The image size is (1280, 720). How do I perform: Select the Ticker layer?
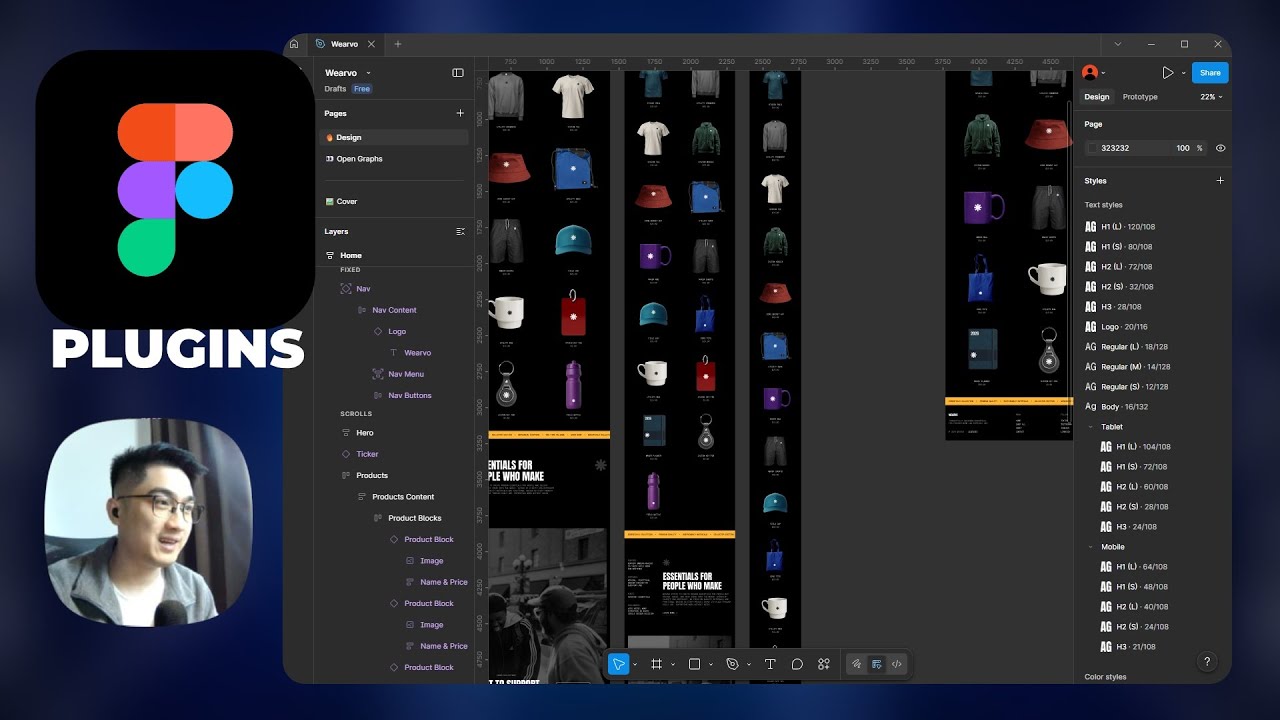pos(367,454)
